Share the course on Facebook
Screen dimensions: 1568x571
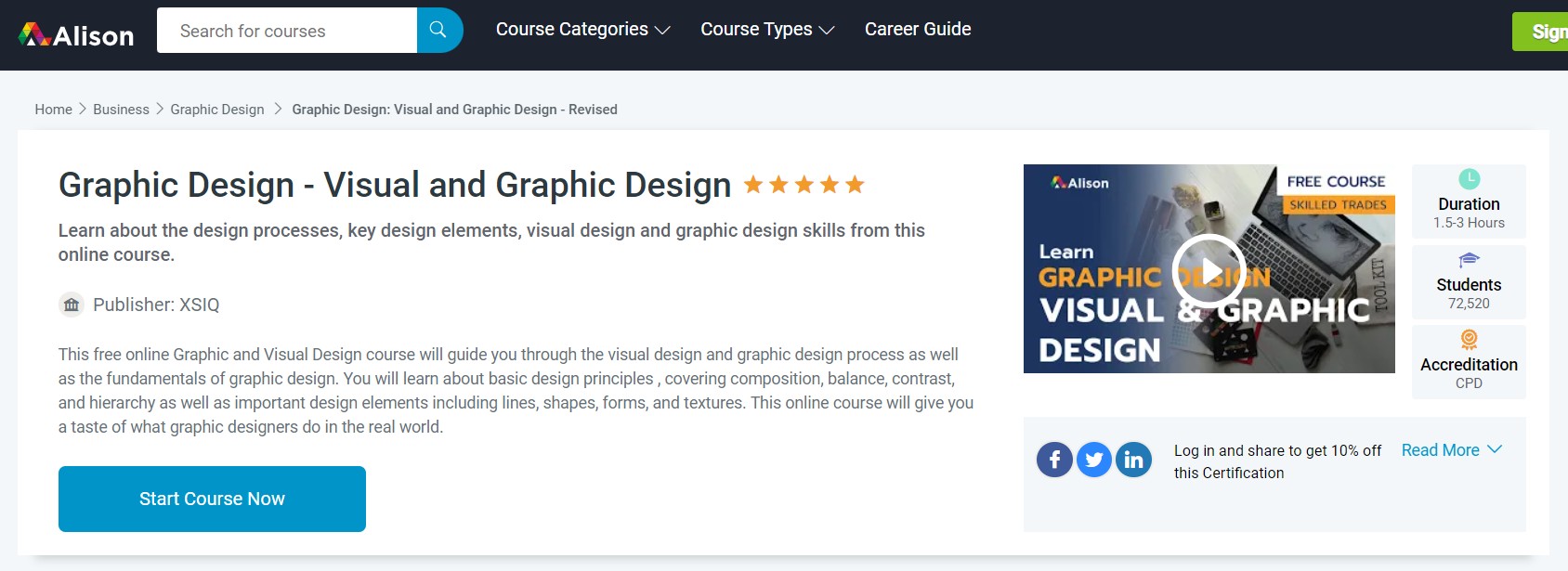pyautogui.click(x=1054, y=459)
